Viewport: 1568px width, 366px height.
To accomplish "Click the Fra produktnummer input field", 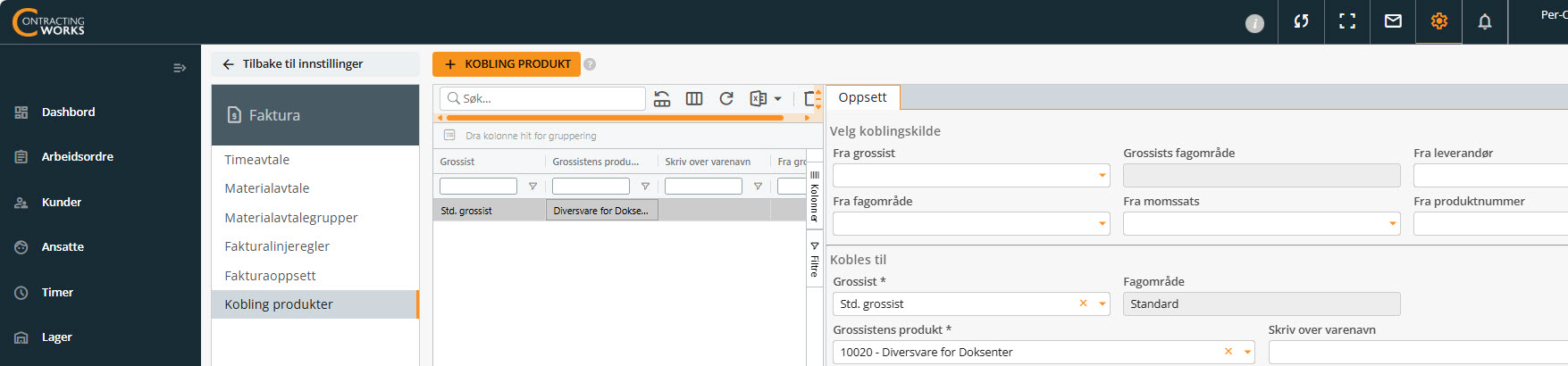I will coord(1490,224).
